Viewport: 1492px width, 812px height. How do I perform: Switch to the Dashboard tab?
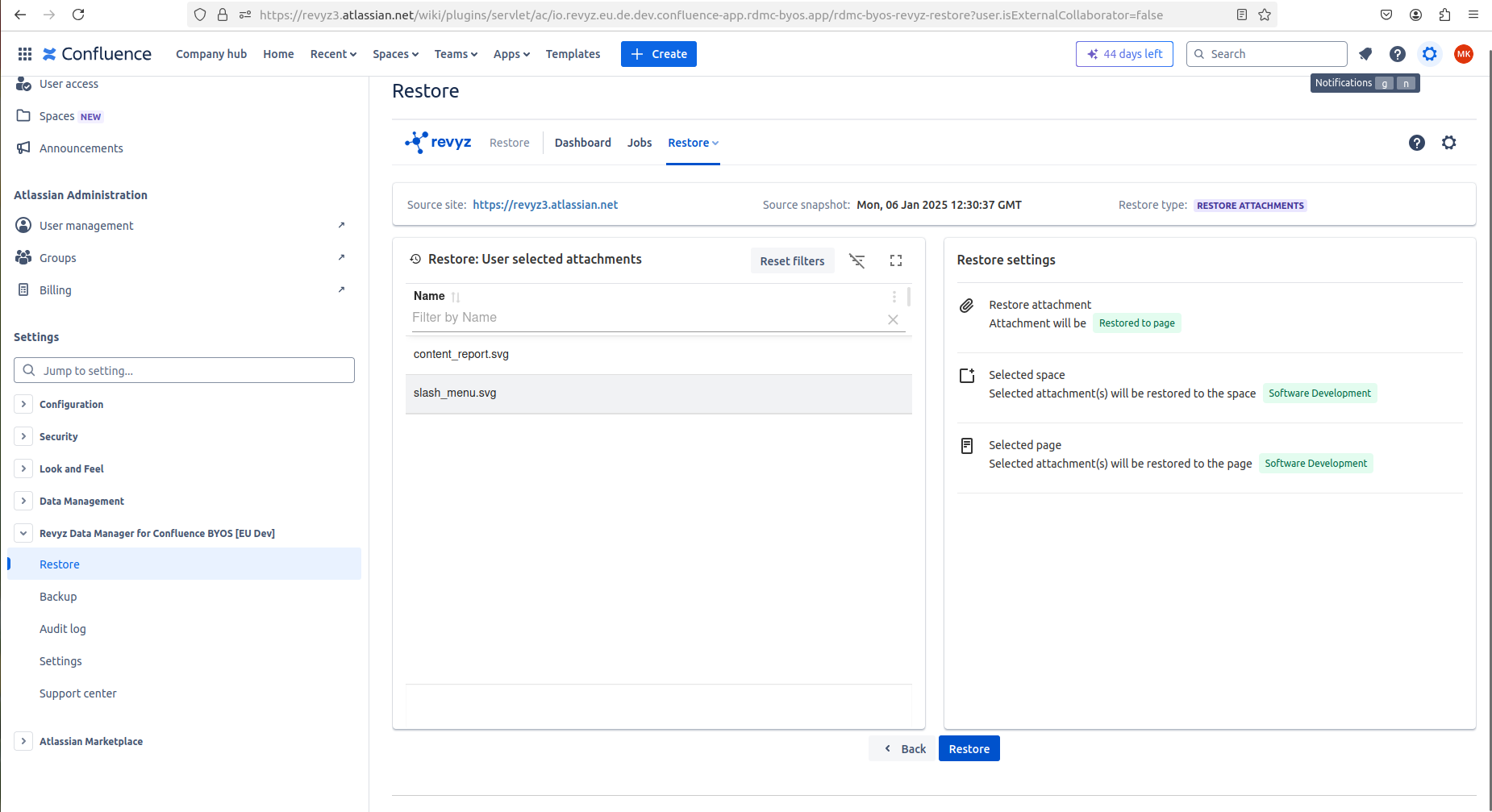[583, 143]
